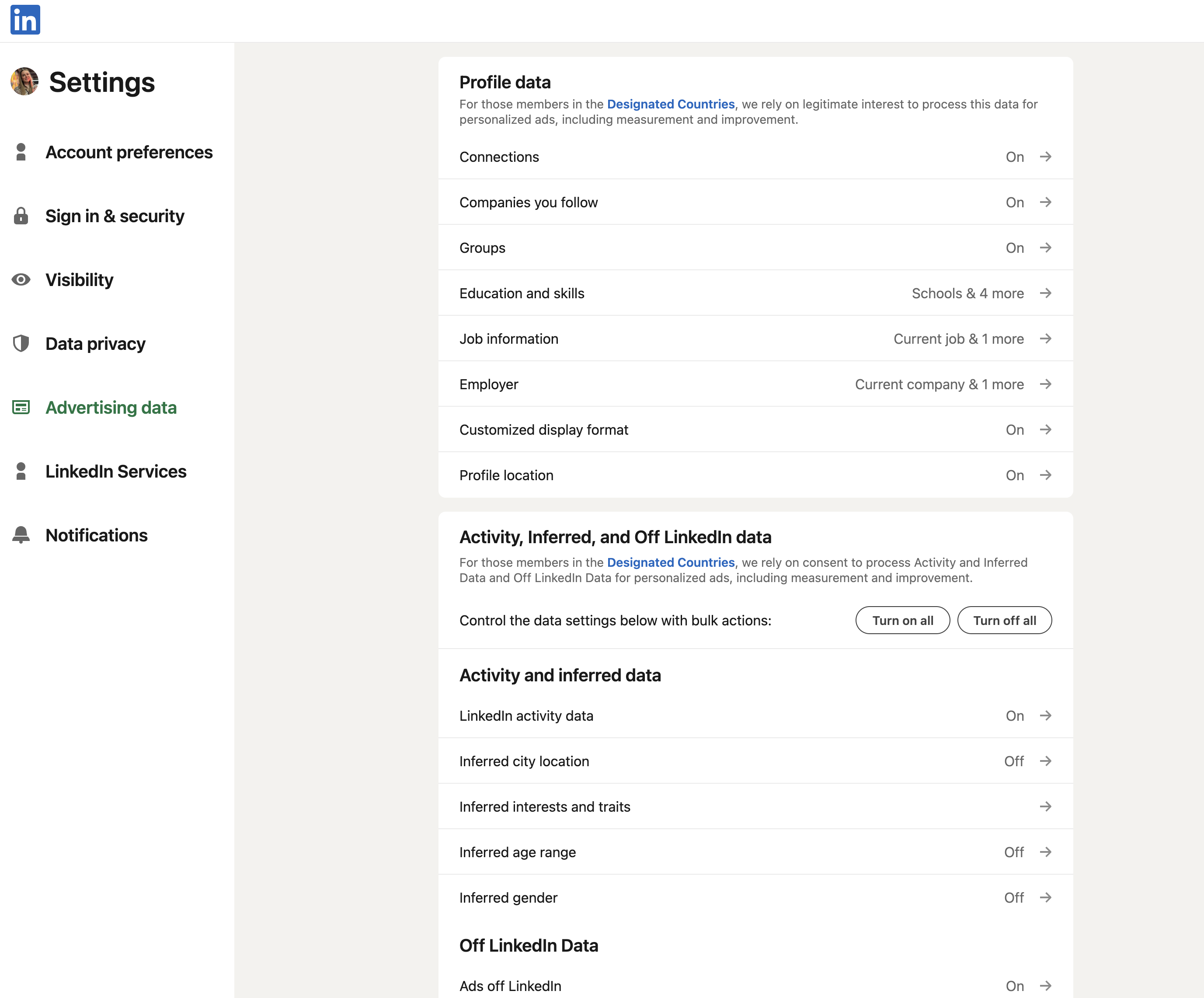Open the Inferred gender setting
This screenshot has height=998, width=1204.
pyautogui.click(x=755, y=897)
